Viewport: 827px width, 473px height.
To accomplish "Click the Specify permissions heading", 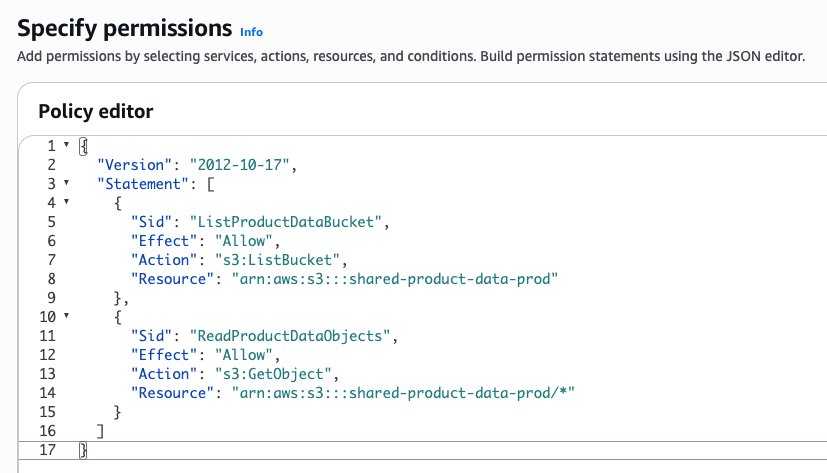I will click(124, 28).
